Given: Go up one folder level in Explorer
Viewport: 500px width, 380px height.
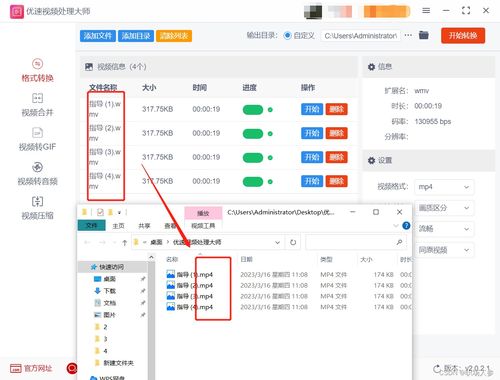Looking at the screenshot, I should 125,242.
